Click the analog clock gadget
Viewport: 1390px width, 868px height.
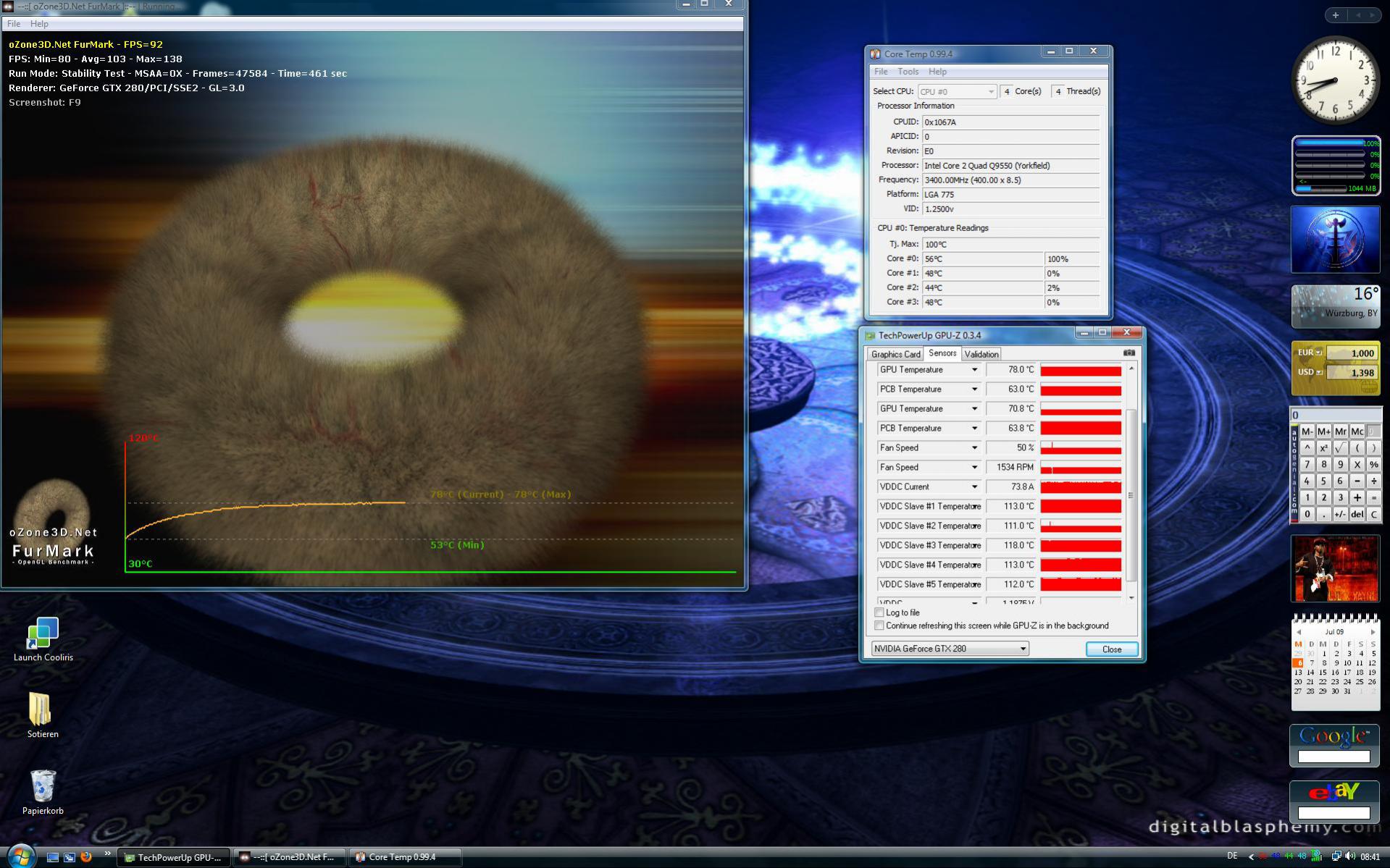1335,80
